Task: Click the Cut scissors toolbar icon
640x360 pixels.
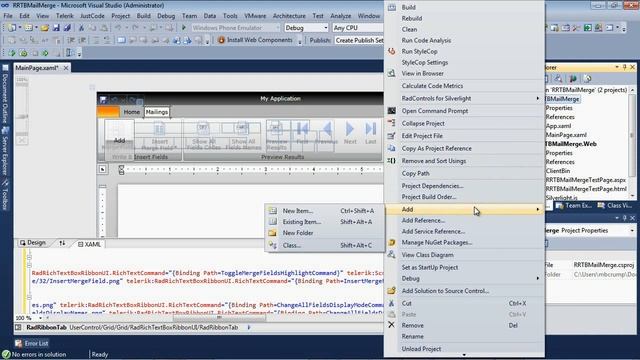Action: (81, 28)
